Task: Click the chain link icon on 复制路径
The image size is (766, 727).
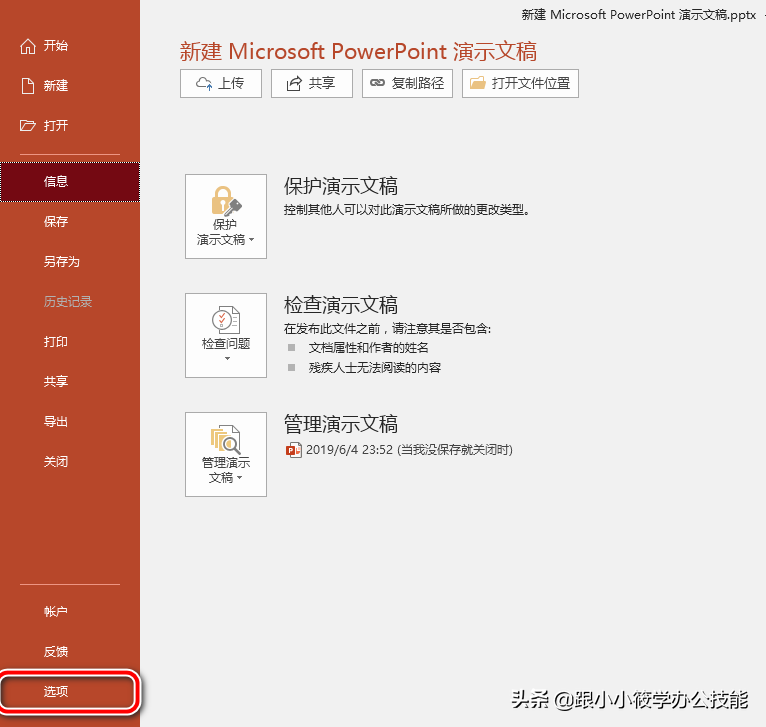Action: (377, 83)
